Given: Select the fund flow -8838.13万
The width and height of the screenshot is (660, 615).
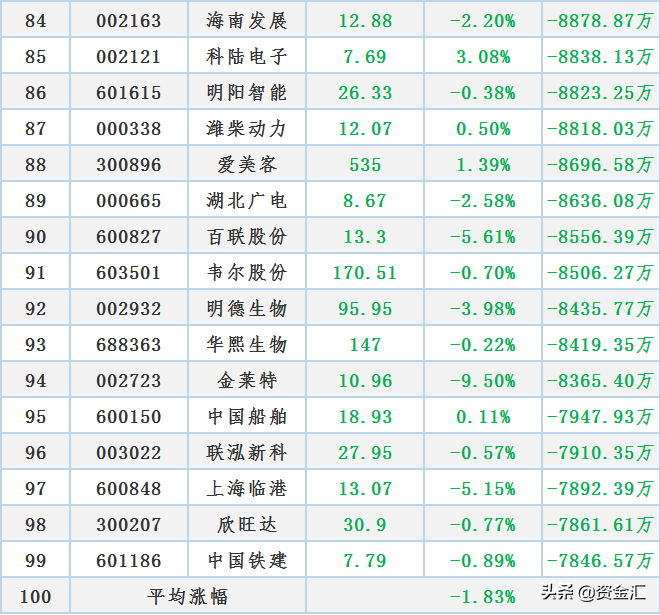Looking at the screenshot, I should (x=600, y=57).
